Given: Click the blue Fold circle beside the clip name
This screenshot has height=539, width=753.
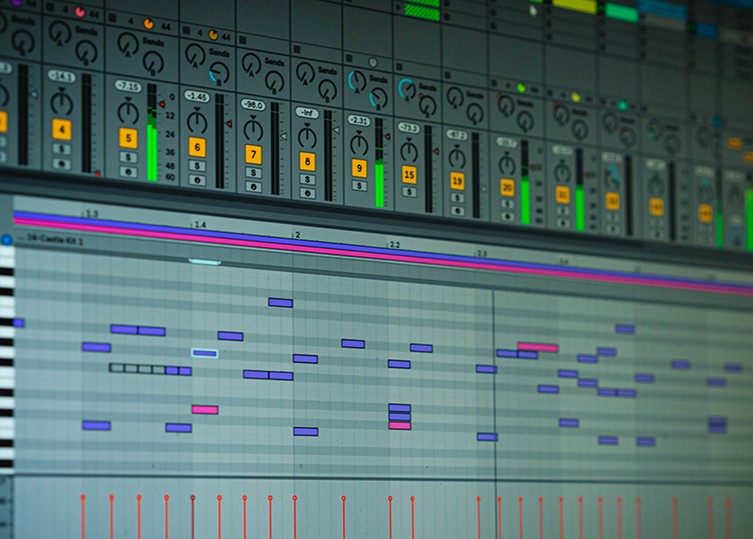Looking at the screenshot, I should click(6, 240).
